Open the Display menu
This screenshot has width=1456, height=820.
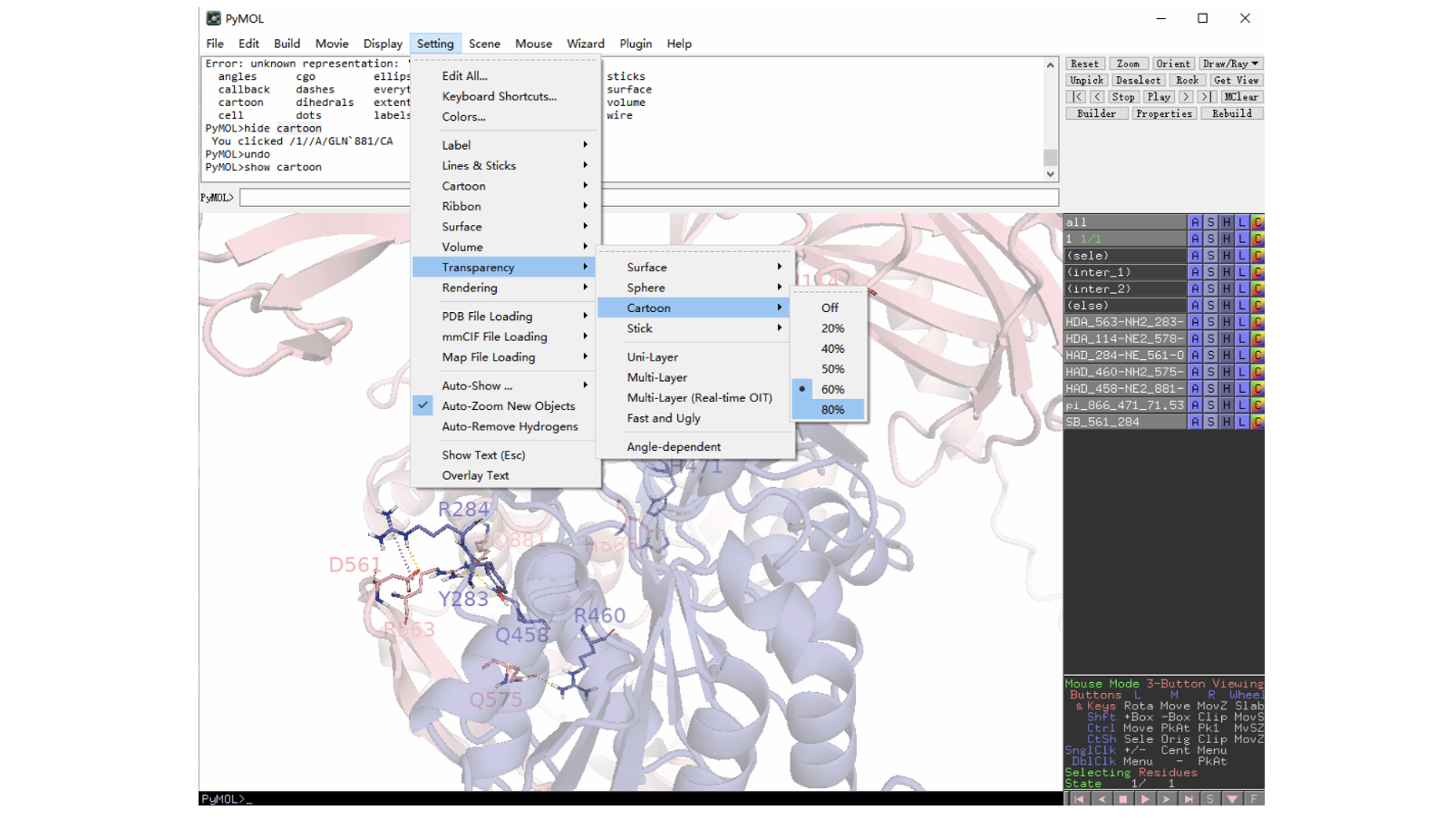point(383,44)
